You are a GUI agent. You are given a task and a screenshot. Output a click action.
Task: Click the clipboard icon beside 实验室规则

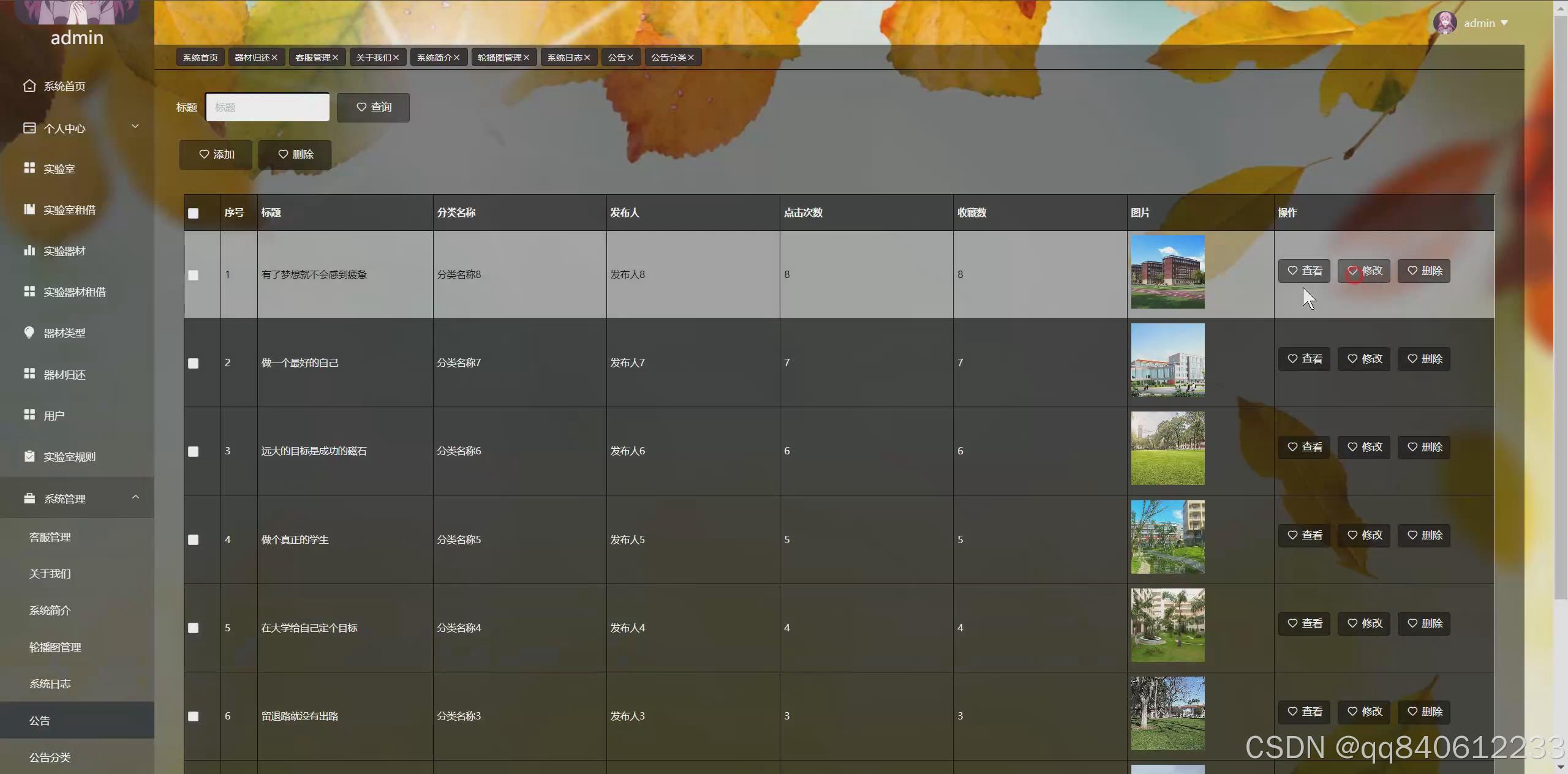29,456
